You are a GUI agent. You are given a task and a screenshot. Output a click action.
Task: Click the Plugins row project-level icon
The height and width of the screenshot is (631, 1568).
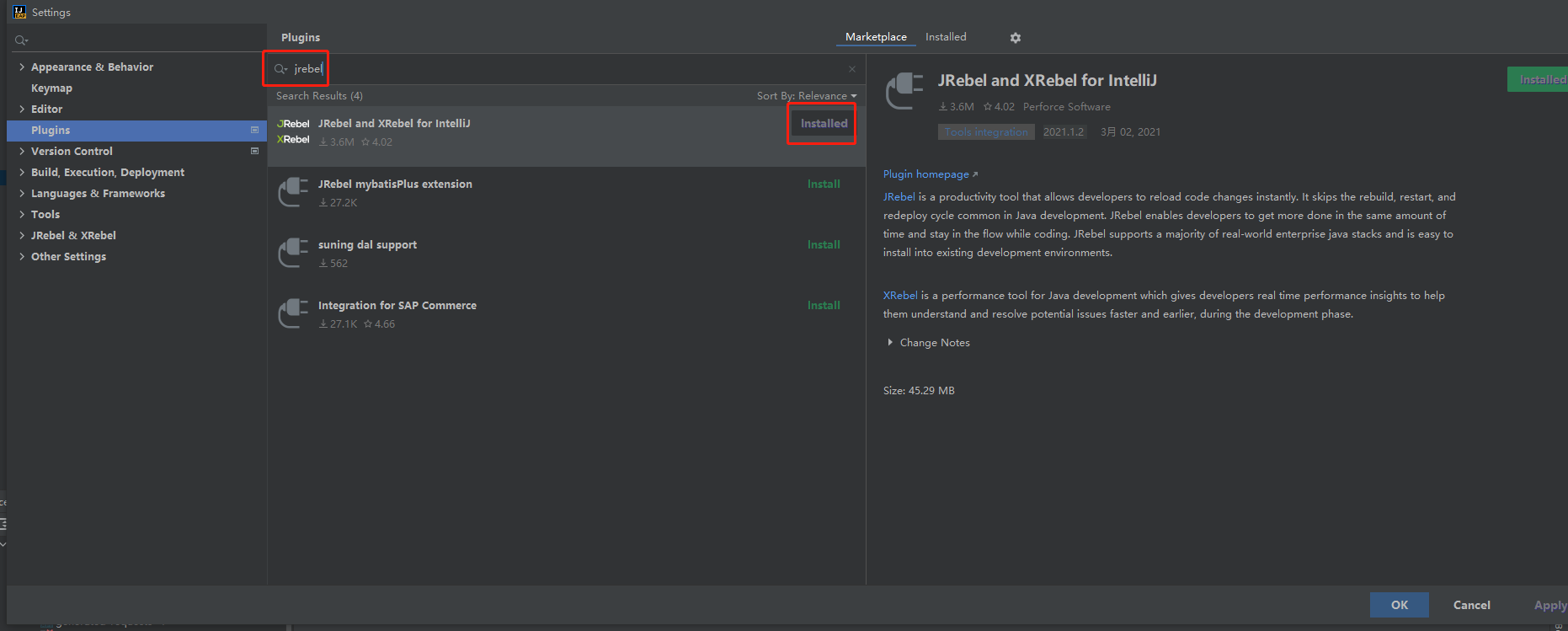pyautogui.click(x=254, y=130)
